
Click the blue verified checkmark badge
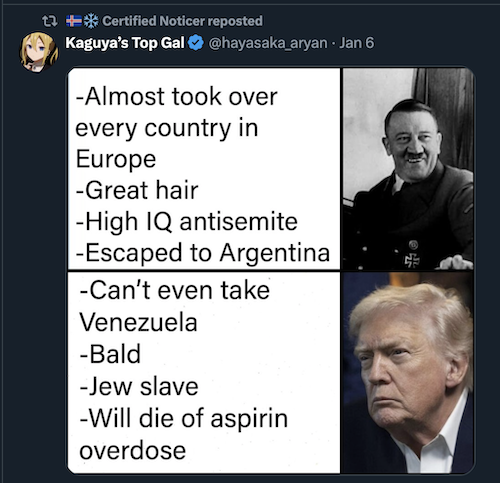[x=196, y=43]
